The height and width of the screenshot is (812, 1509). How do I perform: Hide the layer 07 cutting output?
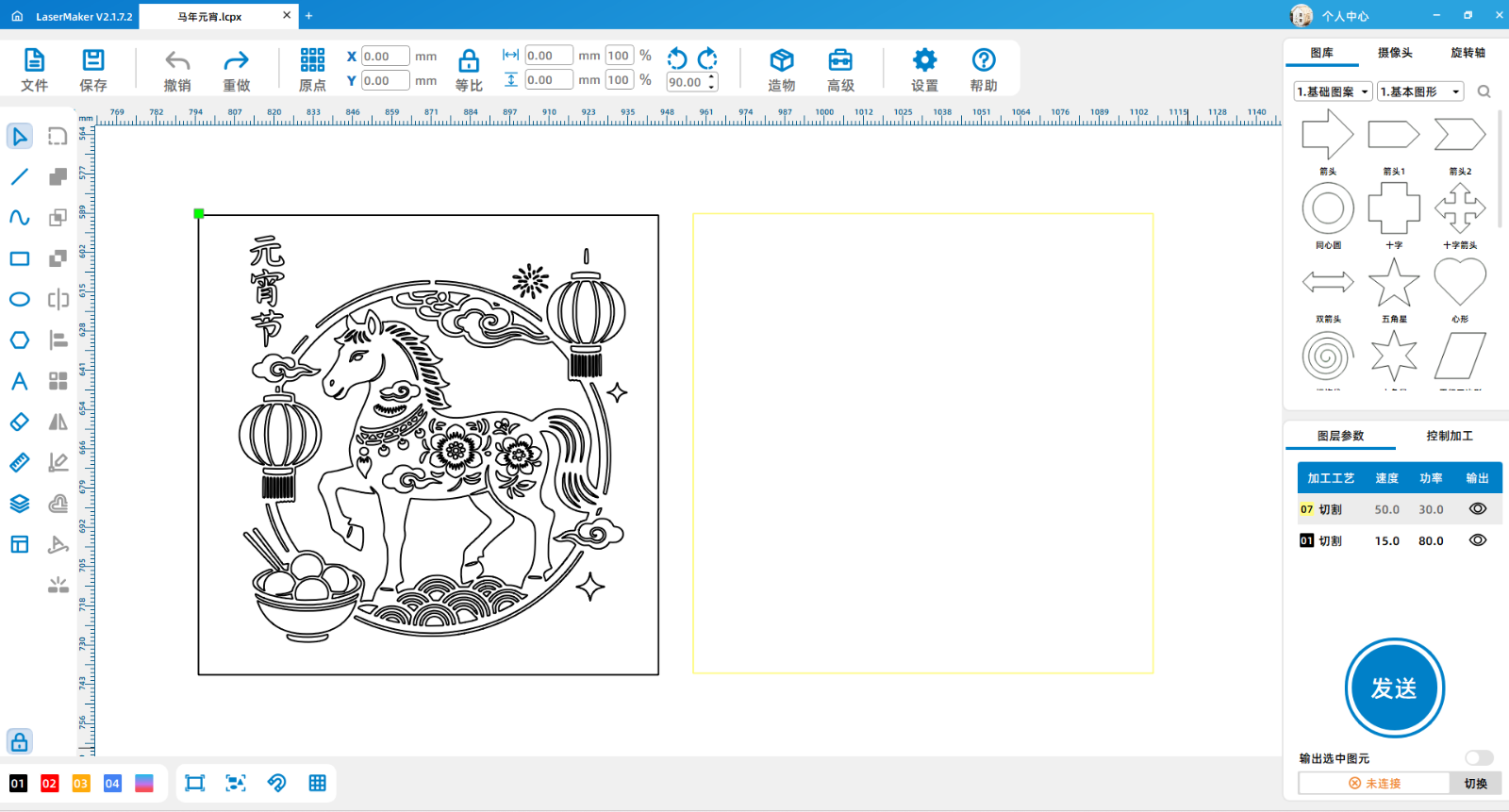pyautogui.click(x=1477, y=509)
